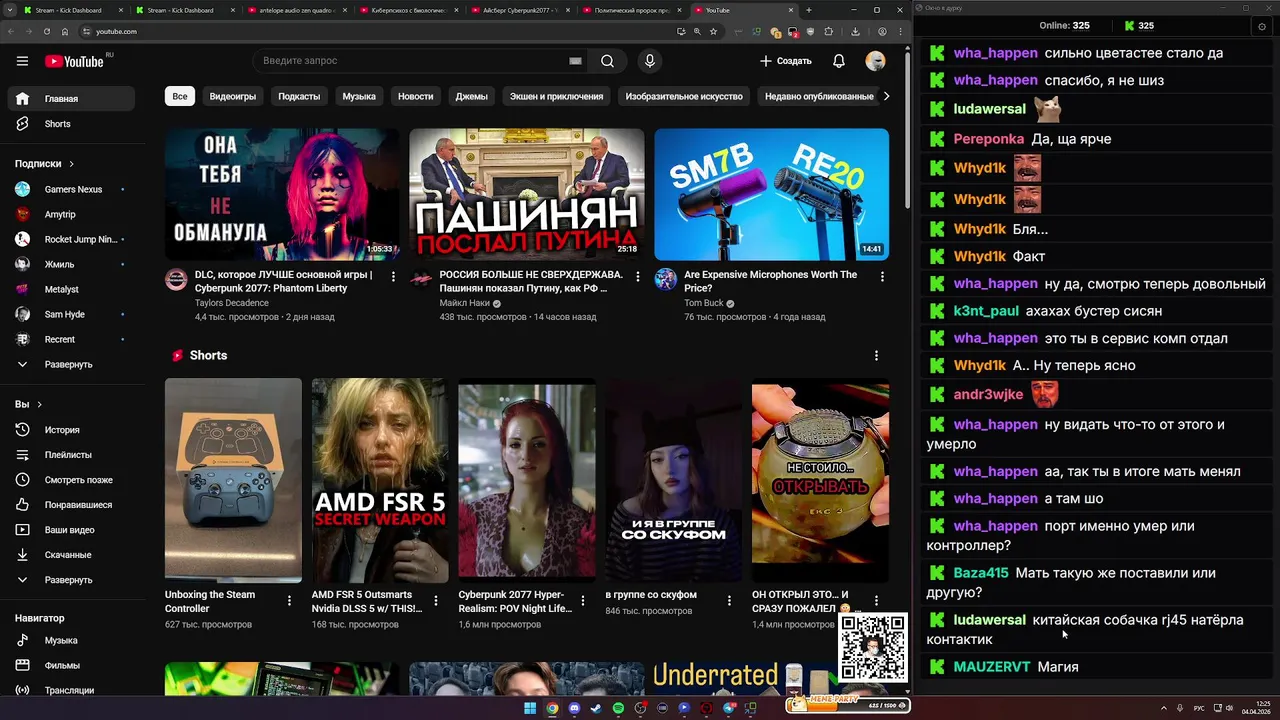
Task: Select the Все filter chip
Action: pyautogui.click(x=180, y=97)
